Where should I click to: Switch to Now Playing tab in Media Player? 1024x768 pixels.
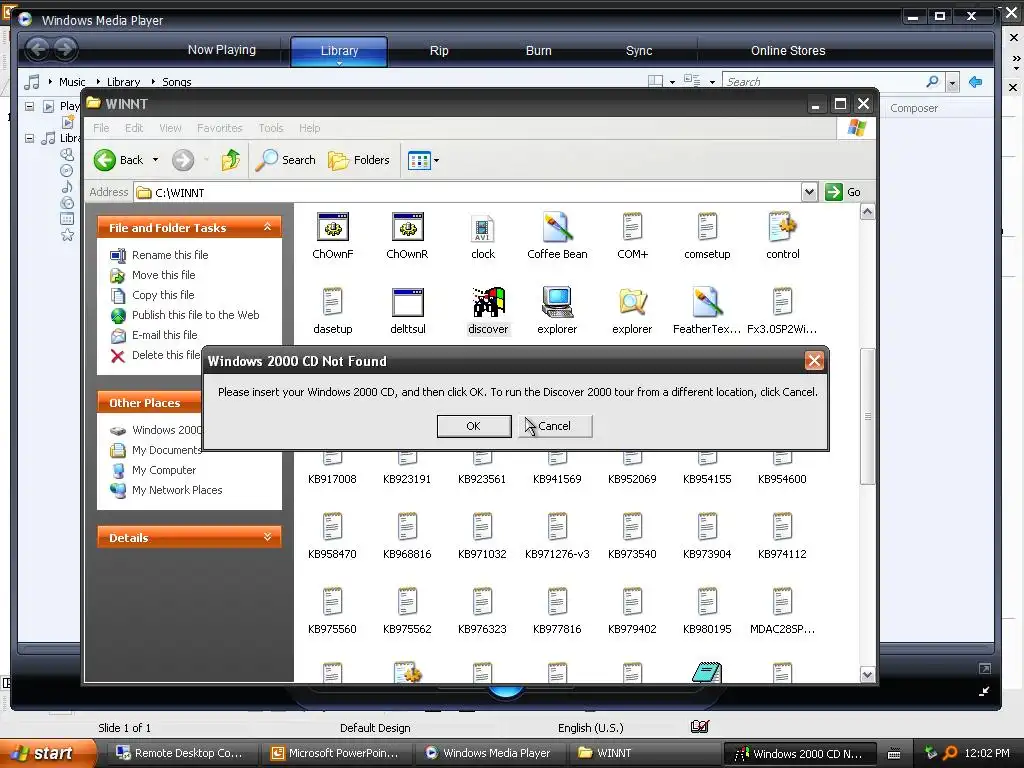coord(221,50)
